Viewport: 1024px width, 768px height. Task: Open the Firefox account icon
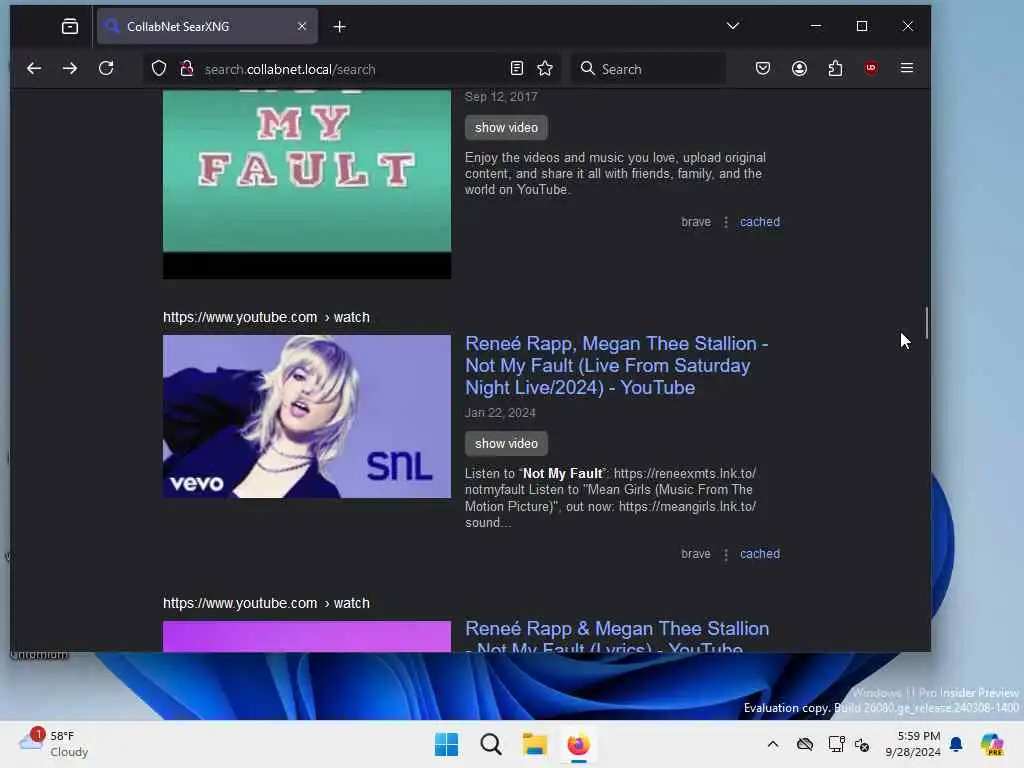click(x=799, y=69)
